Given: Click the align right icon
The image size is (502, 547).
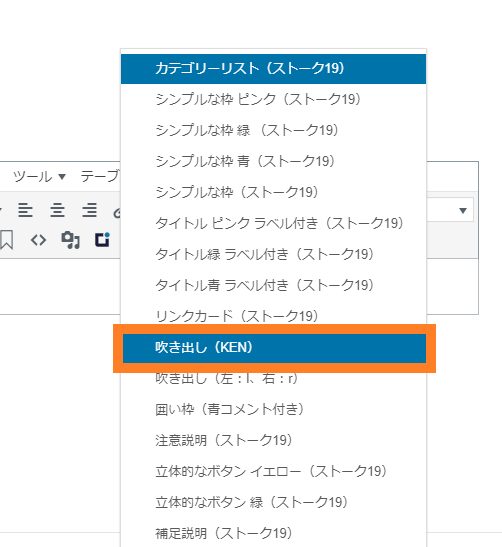Looking at the screenshot, I should (x=90, y=210).
